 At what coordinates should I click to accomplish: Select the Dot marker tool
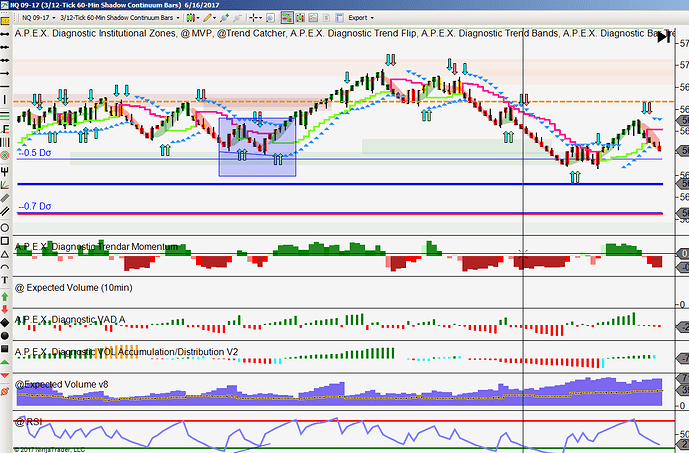(x=5, y=336)
